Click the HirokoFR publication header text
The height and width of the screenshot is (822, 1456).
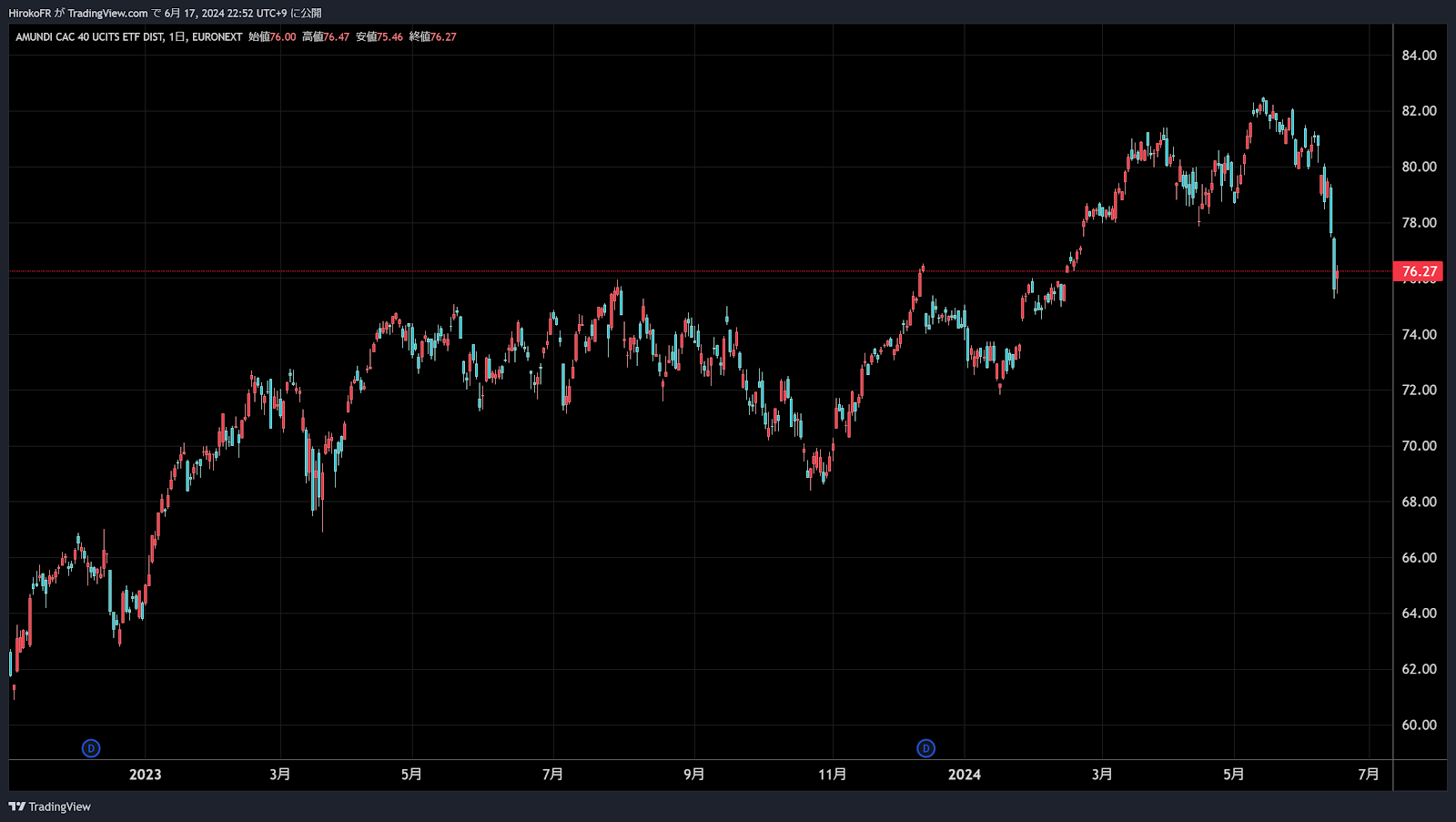tap(165, 13)
